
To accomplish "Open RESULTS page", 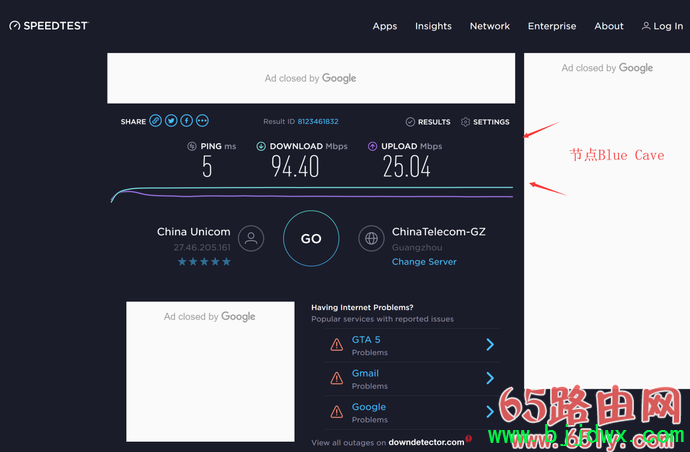I will coord(434,122).
